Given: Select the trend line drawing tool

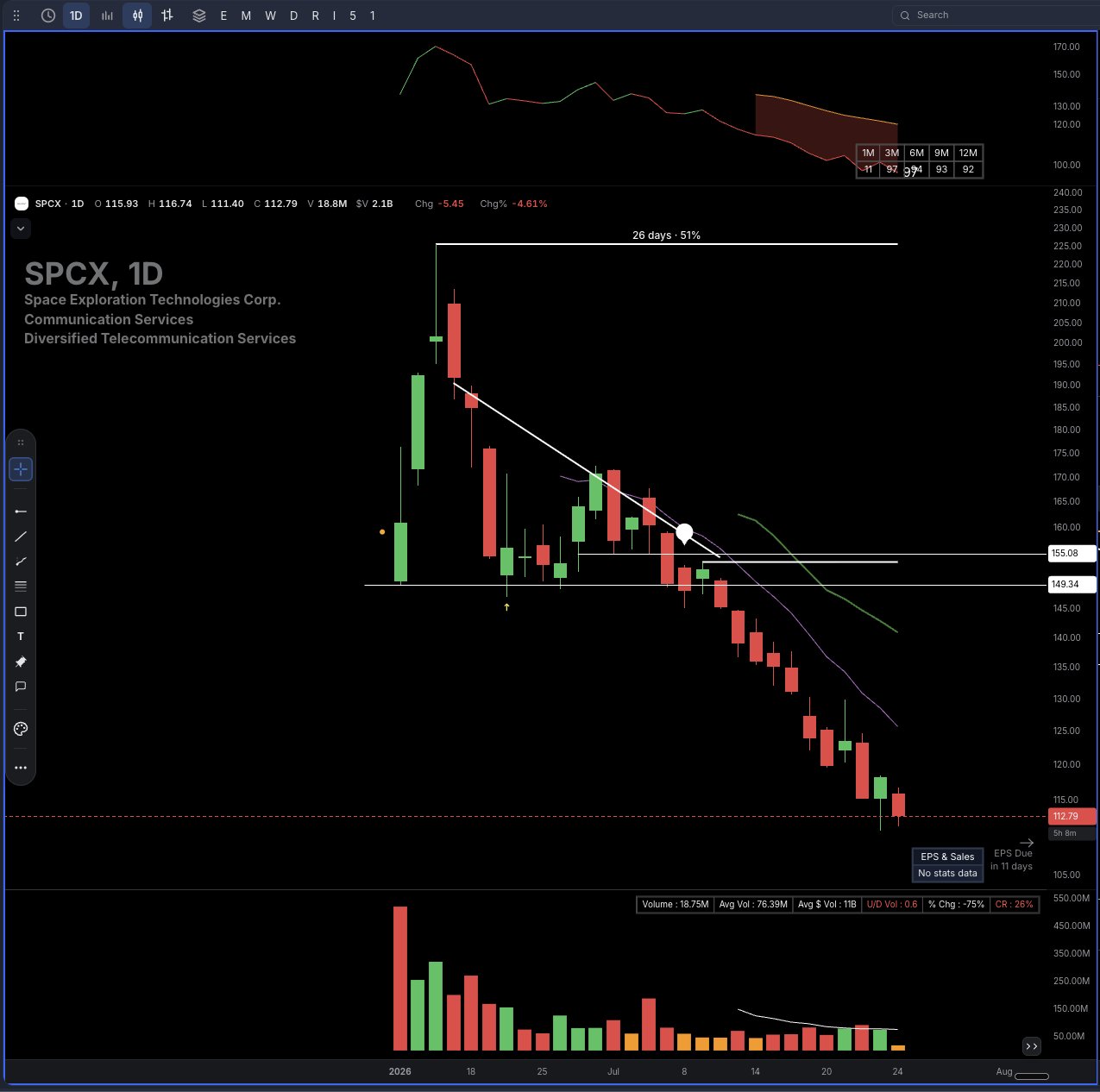Looking at the screenshot, I should [x=21, y=537].
